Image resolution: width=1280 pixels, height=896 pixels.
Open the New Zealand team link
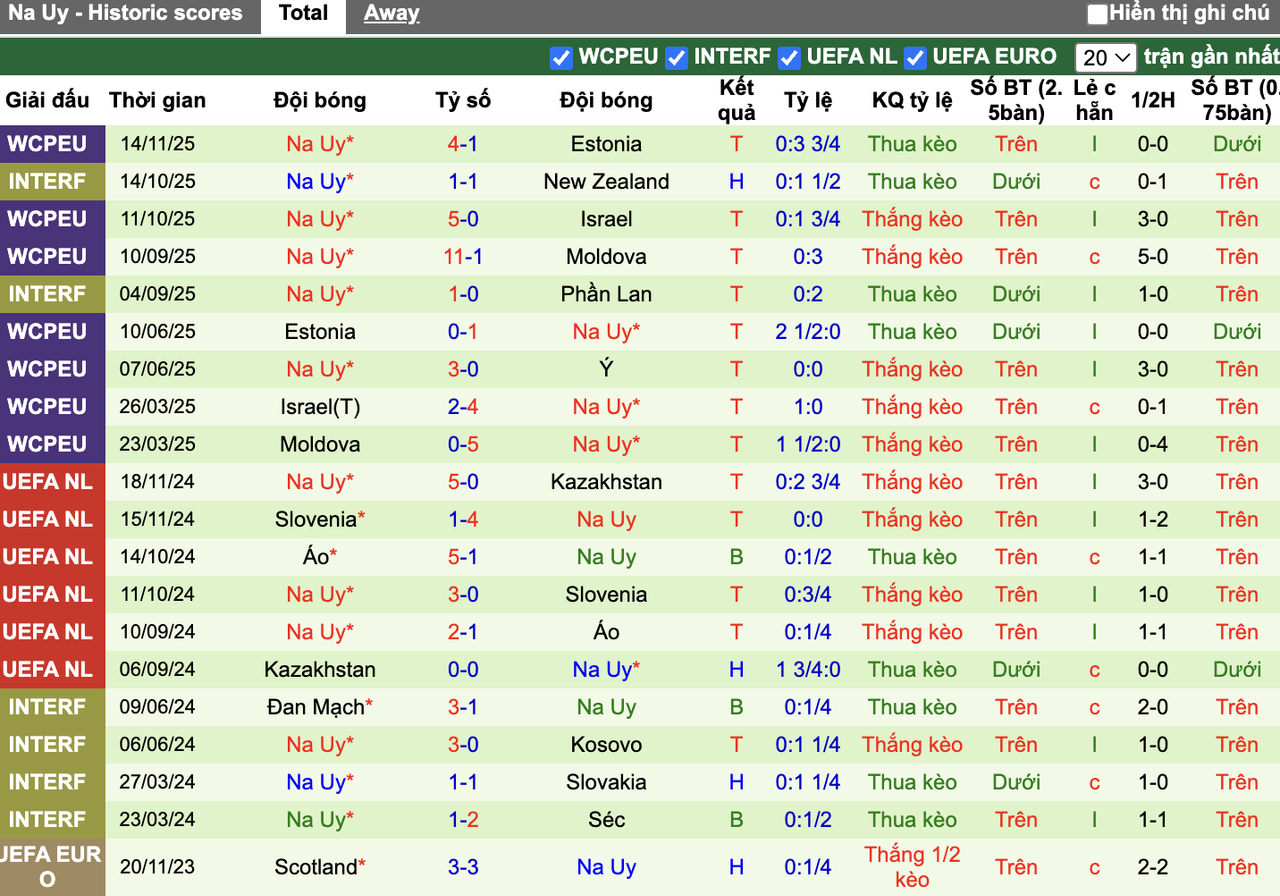(x=606, y=182)
